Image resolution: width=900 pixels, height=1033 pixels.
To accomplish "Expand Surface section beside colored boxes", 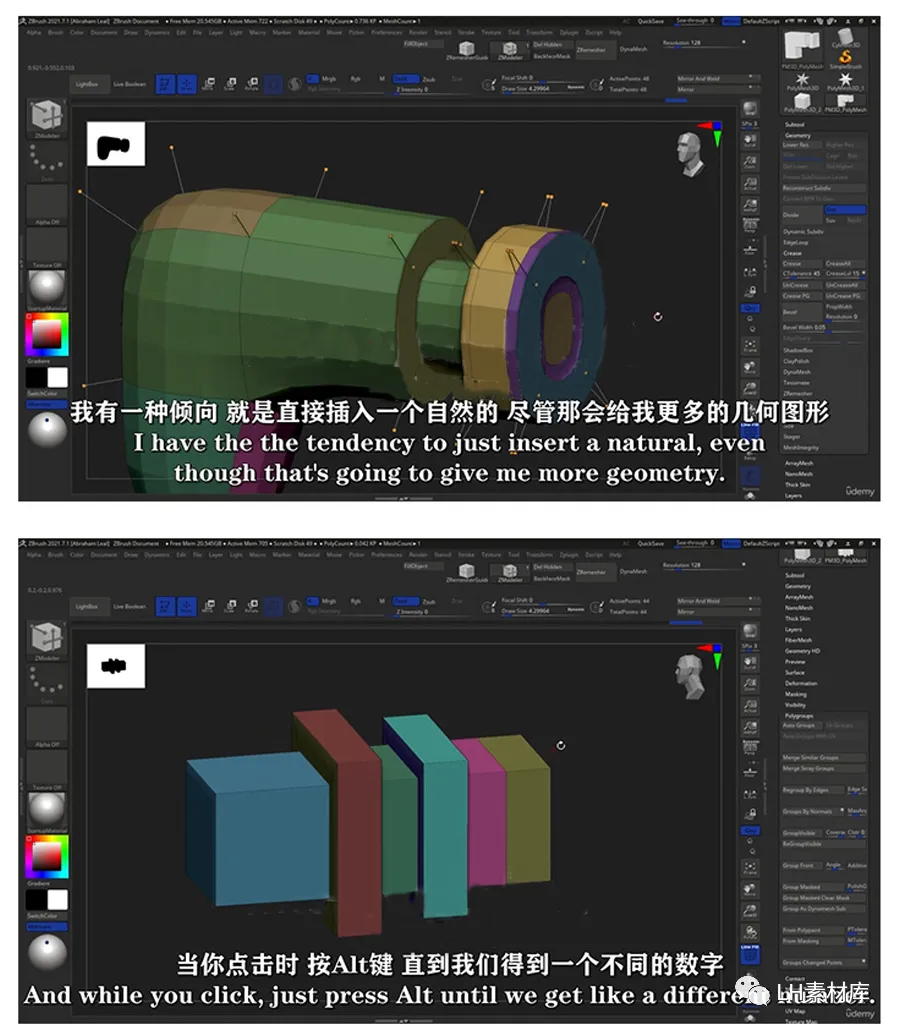I will [795, 673].
